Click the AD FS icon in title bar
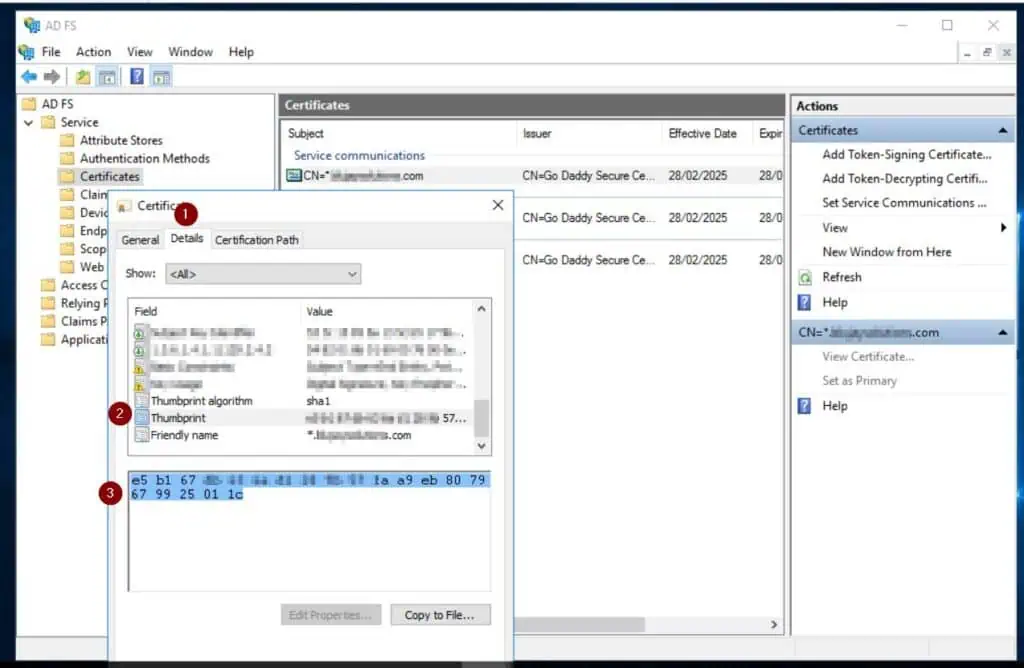This screenshot has height=668, width=1024. pos(31,25)
